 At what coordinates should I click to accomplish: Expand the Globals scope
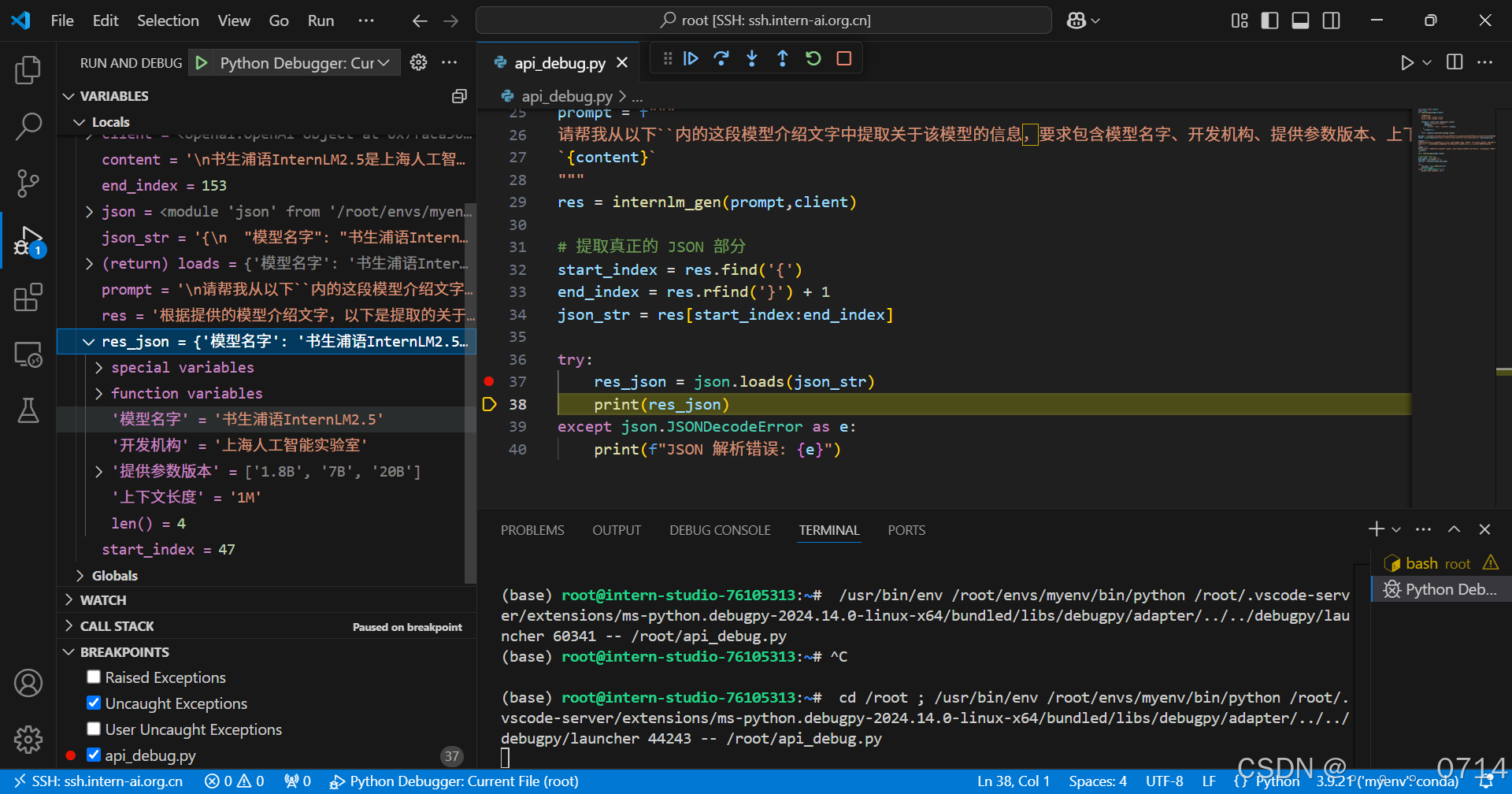pyautogui.click(x=79, y=575)
